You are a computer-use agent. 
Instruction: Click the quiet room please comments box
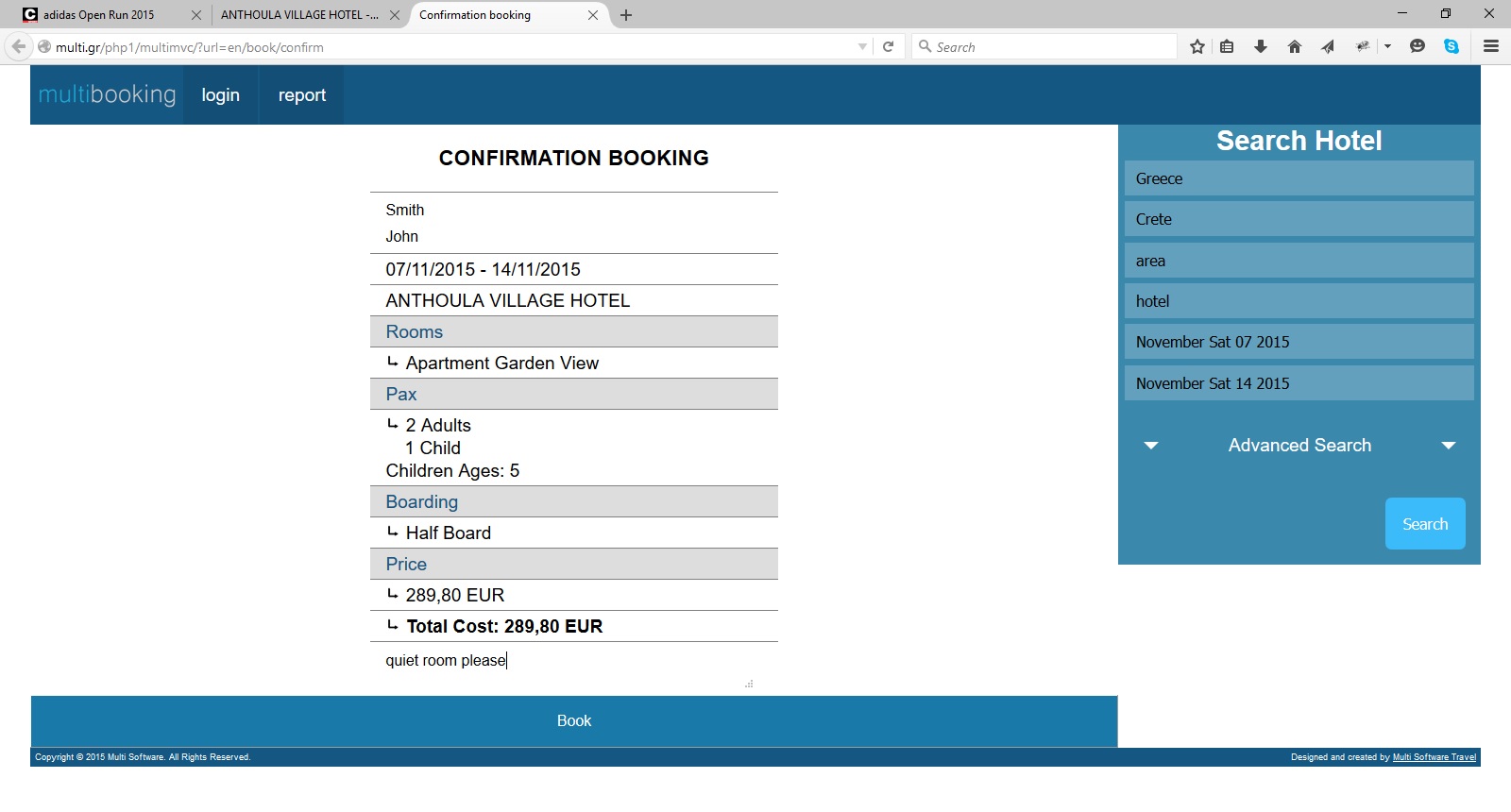pos(567,666)
